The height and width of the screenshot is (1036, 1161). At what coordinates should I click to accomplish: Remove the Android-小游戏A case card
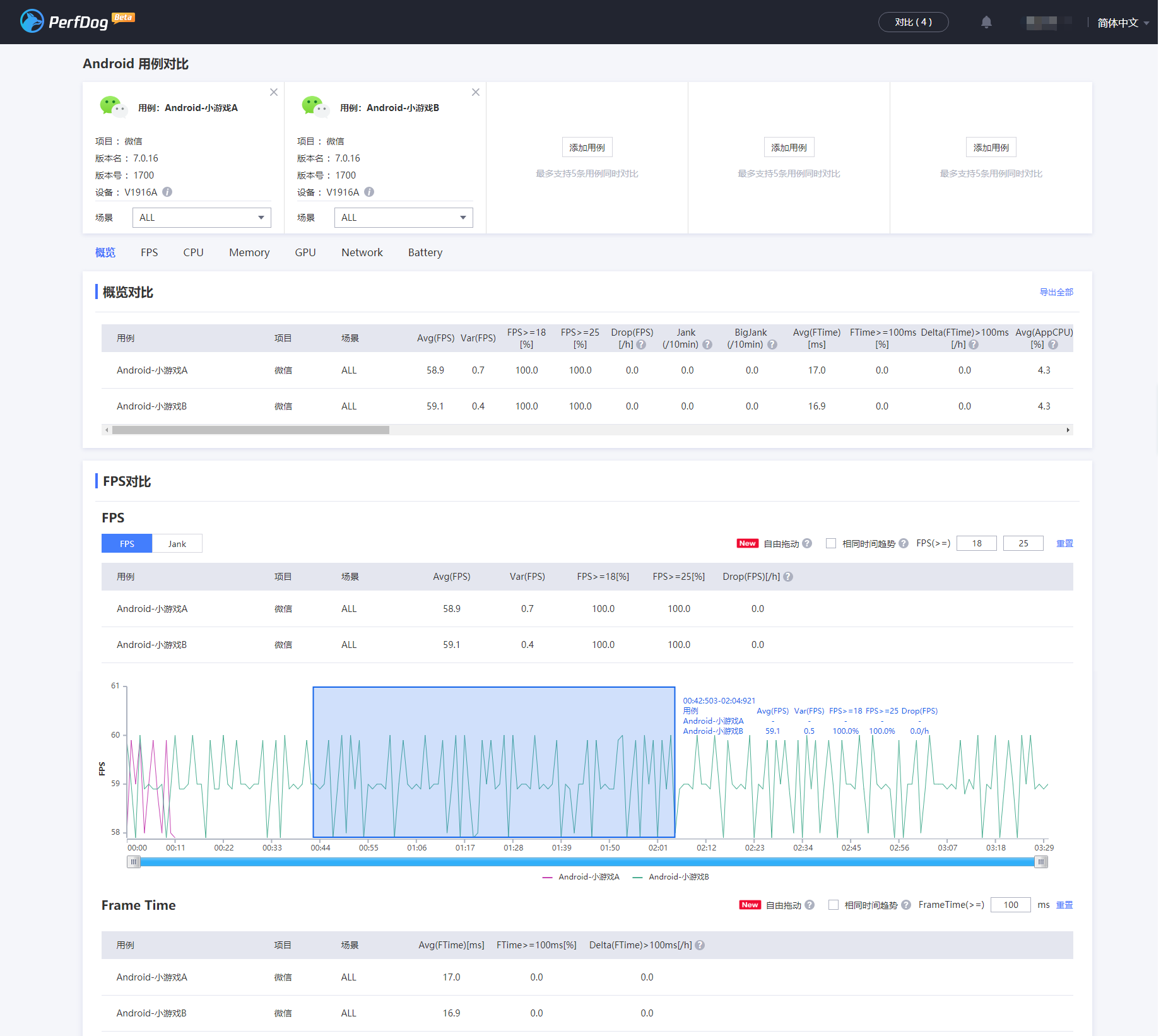(274, 92)
